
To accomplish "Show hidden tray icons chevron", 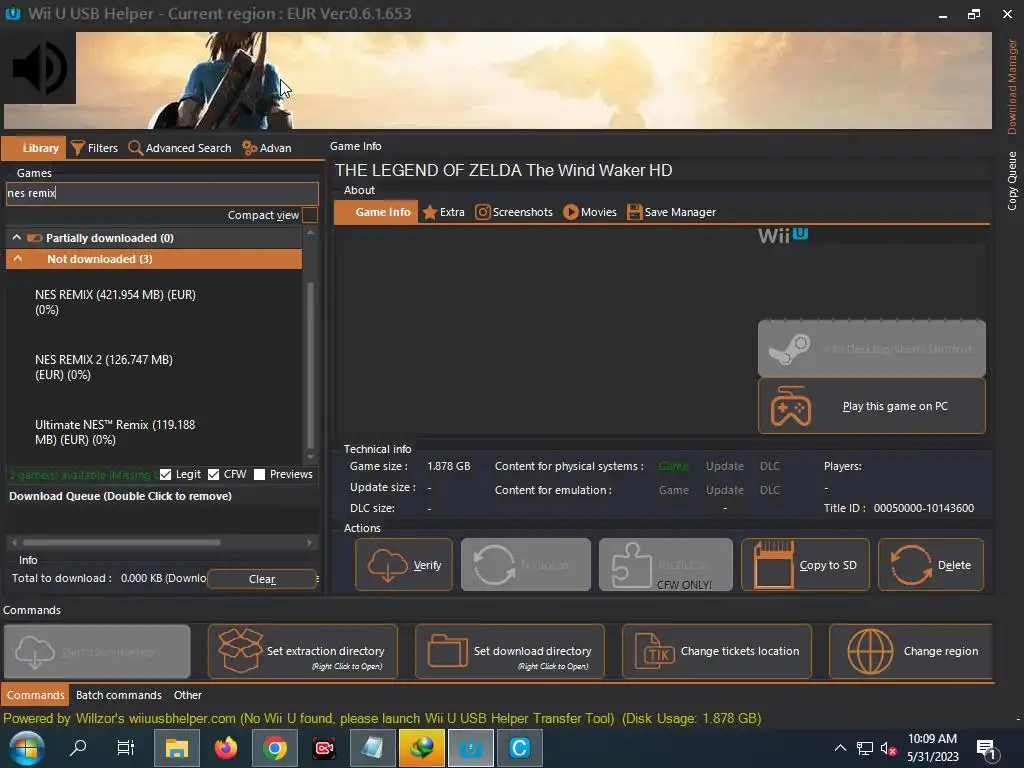I will (840, 748).
